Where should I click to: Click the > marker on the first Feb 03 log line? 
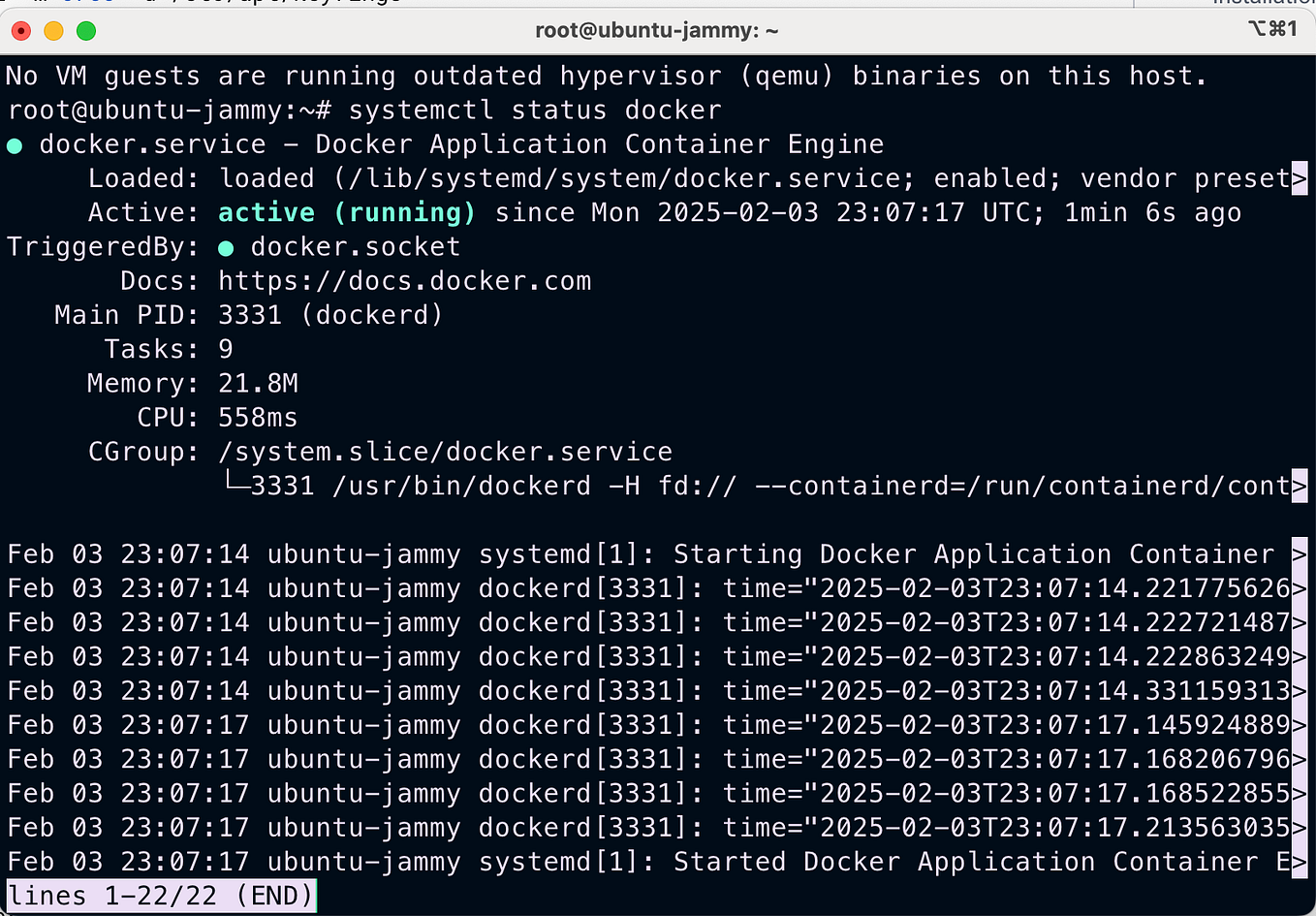click(x=1299, y=553)
